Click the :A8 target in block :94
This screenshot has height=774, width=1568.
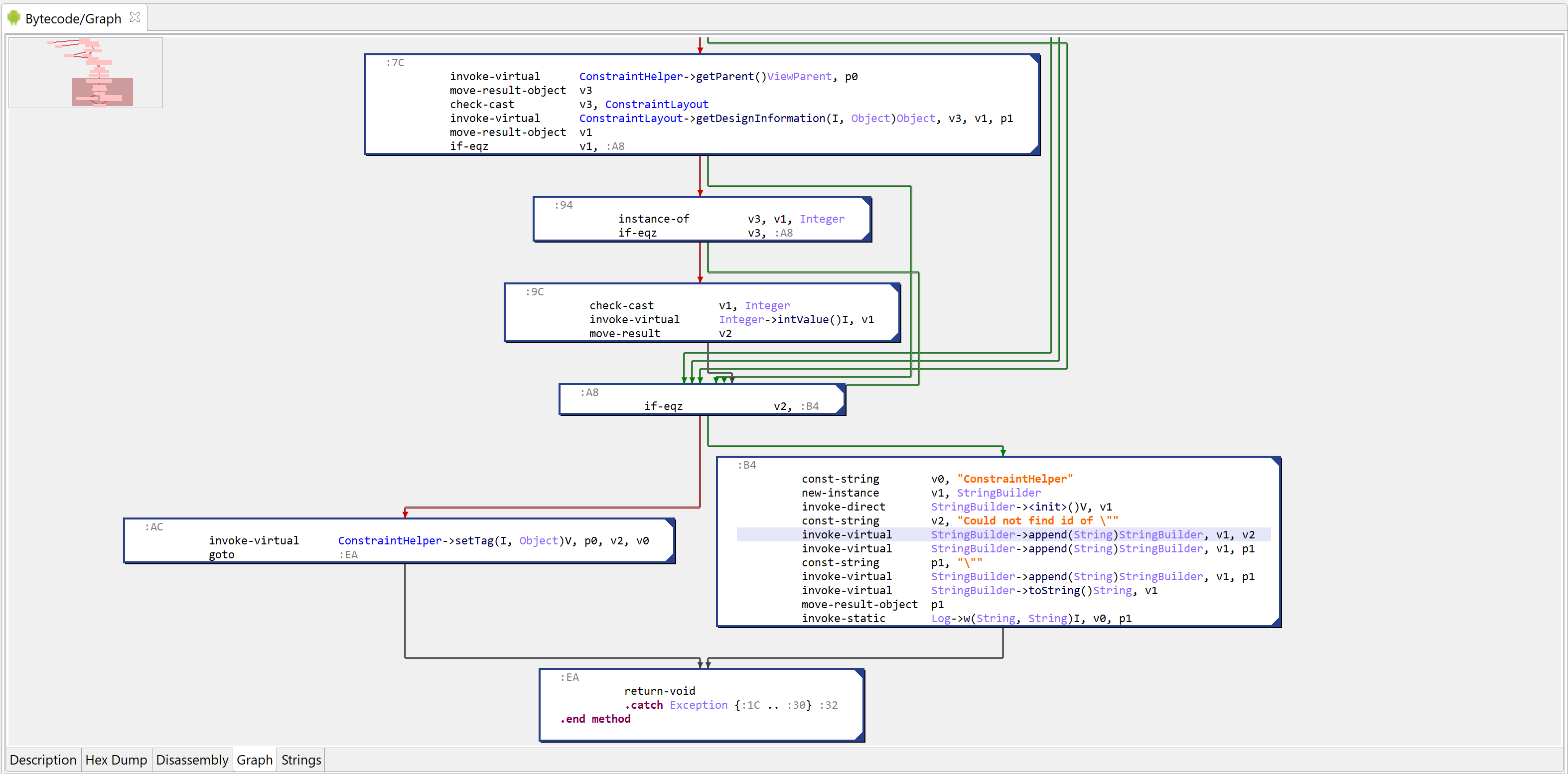pyautogui.click(x=784, y=233)
